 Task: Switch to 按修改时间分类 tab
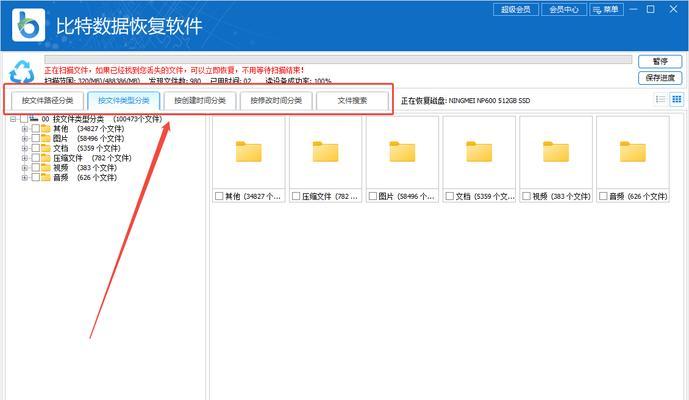click(x=276, y=101)
